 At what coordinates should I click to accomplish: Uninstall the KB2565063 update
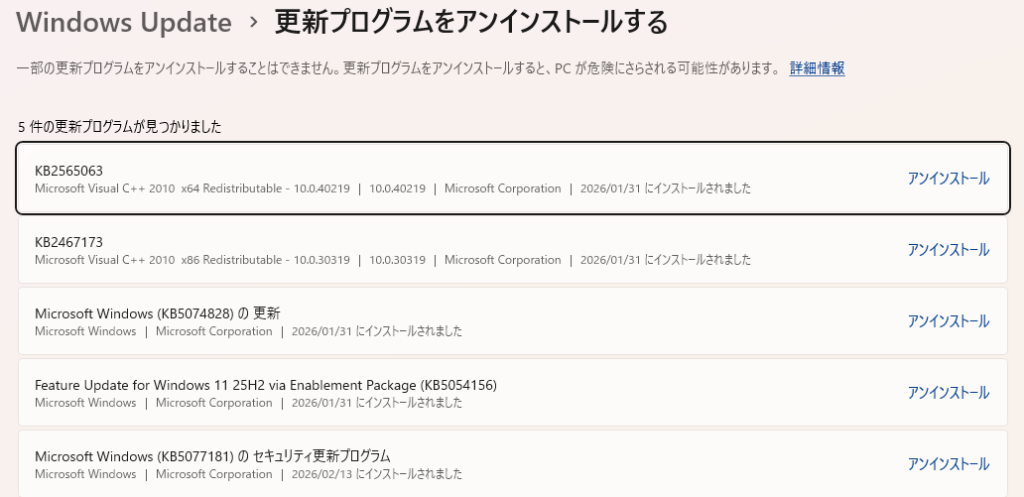[x=948, y=178]
